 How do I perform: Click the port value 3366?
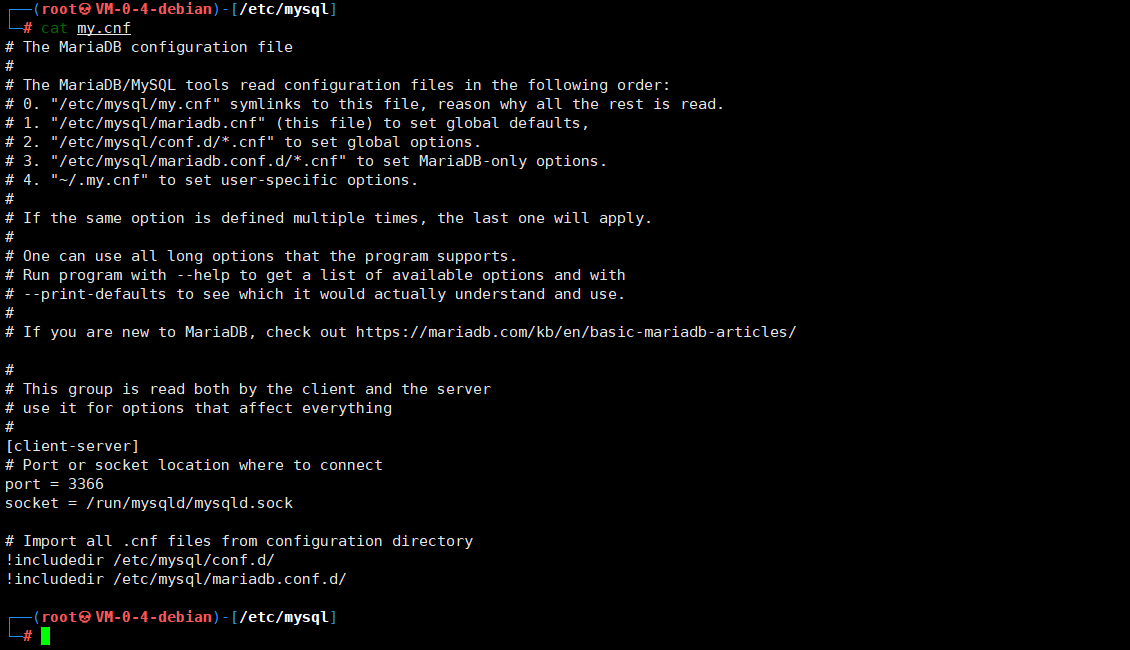pyautogui.click(x=86, y=484)
